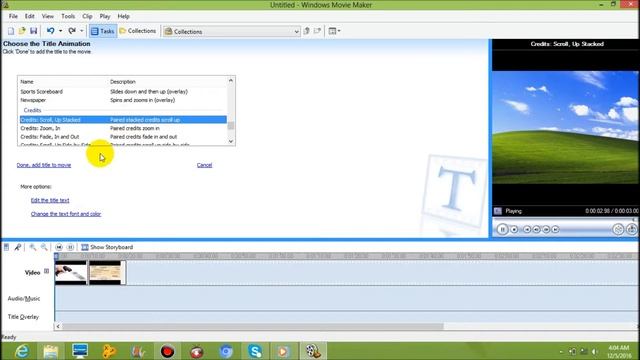Click Next Frame in preview monitor
The image size is (640, 360).
click(546, 230)
